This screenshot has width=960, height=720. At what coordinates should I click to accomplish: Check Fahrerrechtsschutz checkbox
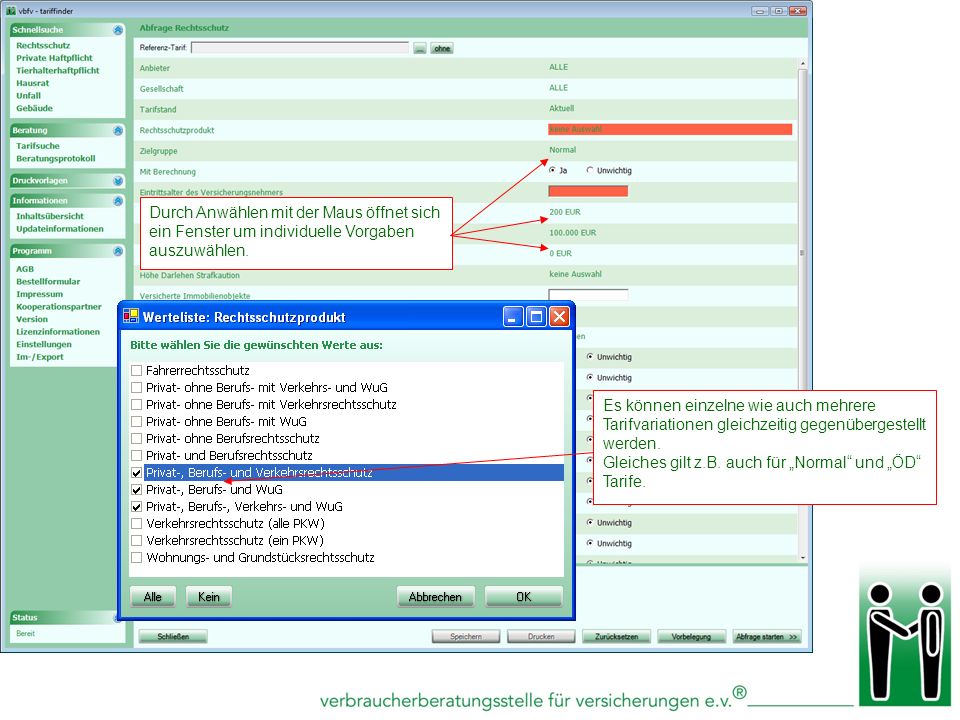click(x=137, y=370)
